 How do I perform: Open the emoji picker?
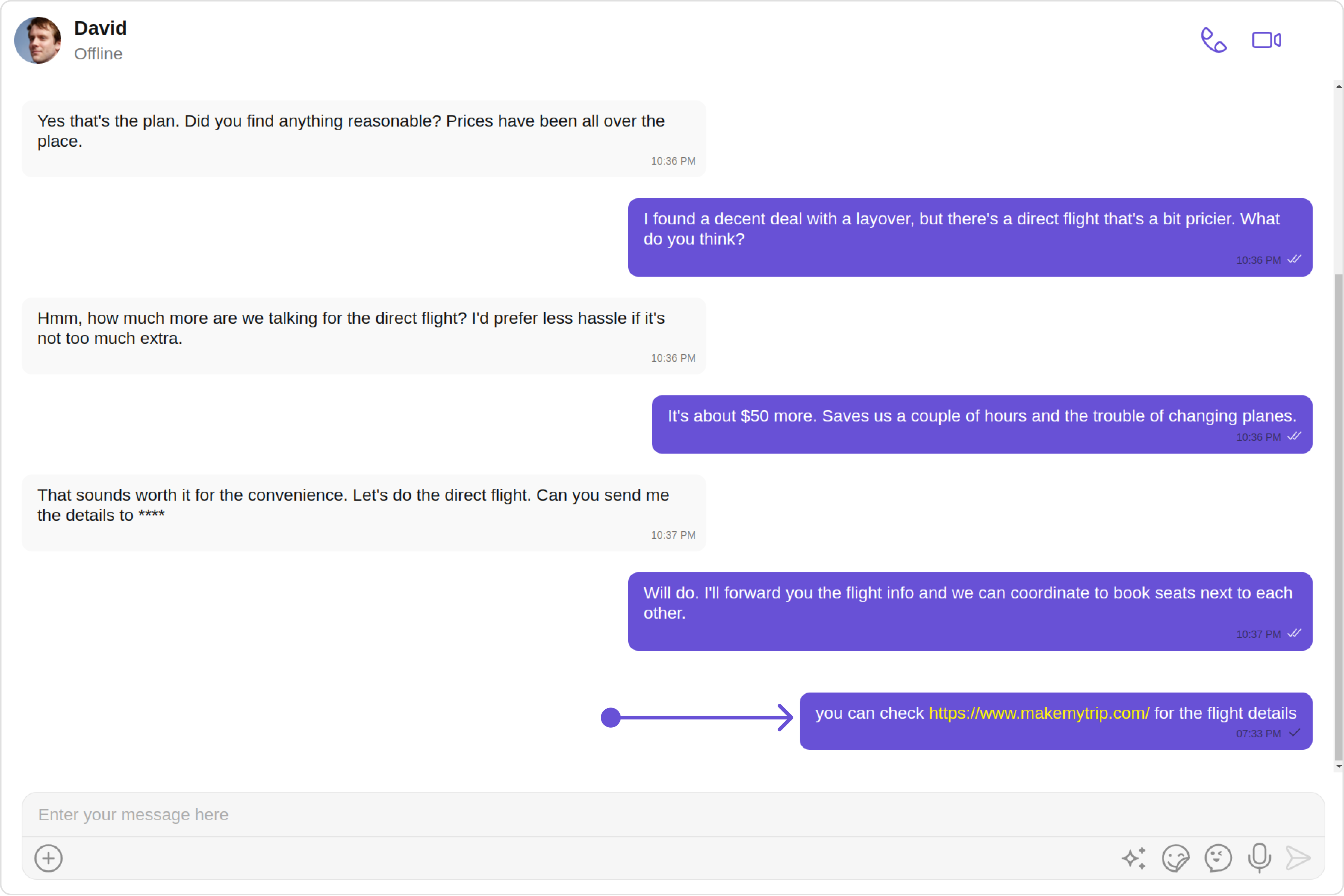point(1218,858)
